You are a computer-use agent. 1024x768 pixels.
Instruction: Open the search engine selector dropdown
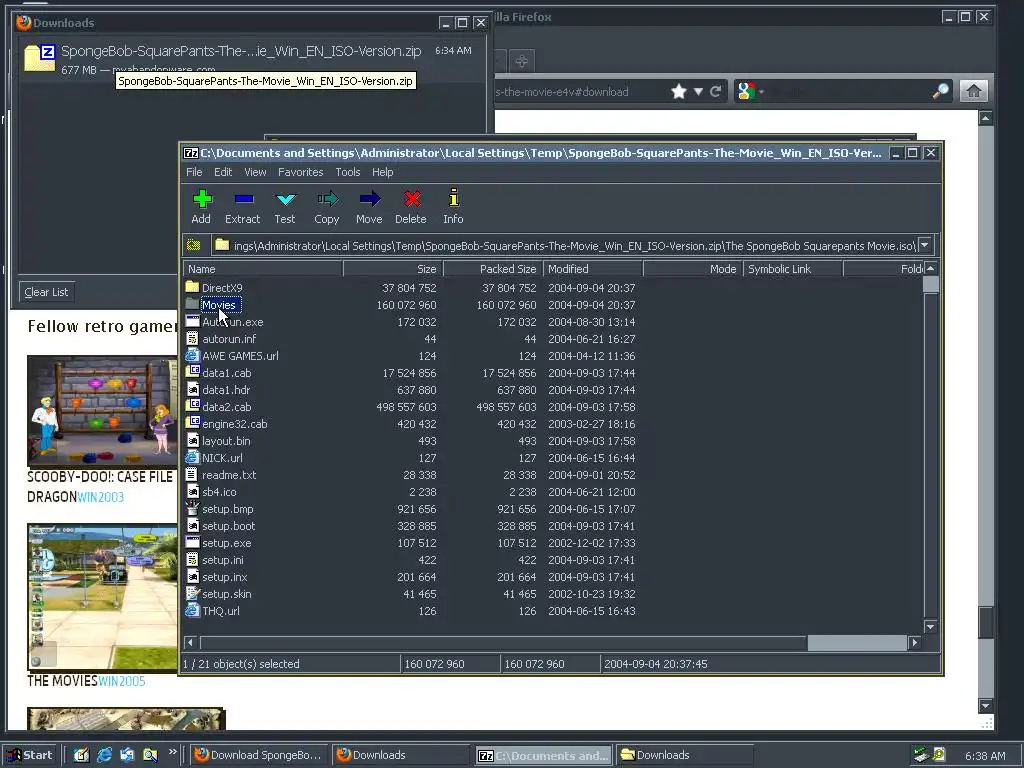pyautogui.click(x=749, y=91)
